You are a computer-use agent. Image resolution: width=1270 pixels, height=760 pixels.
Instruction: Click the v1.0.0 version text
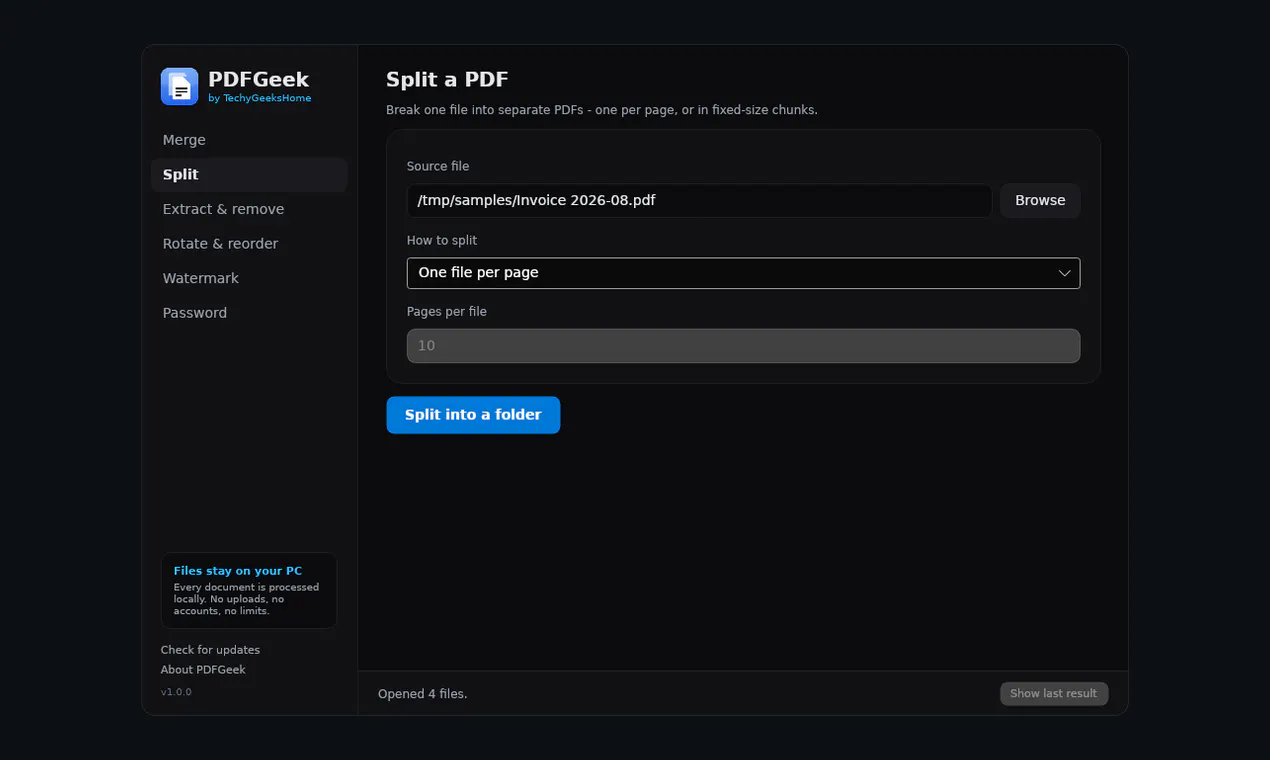pyautogui.click(x=176, y=692)
